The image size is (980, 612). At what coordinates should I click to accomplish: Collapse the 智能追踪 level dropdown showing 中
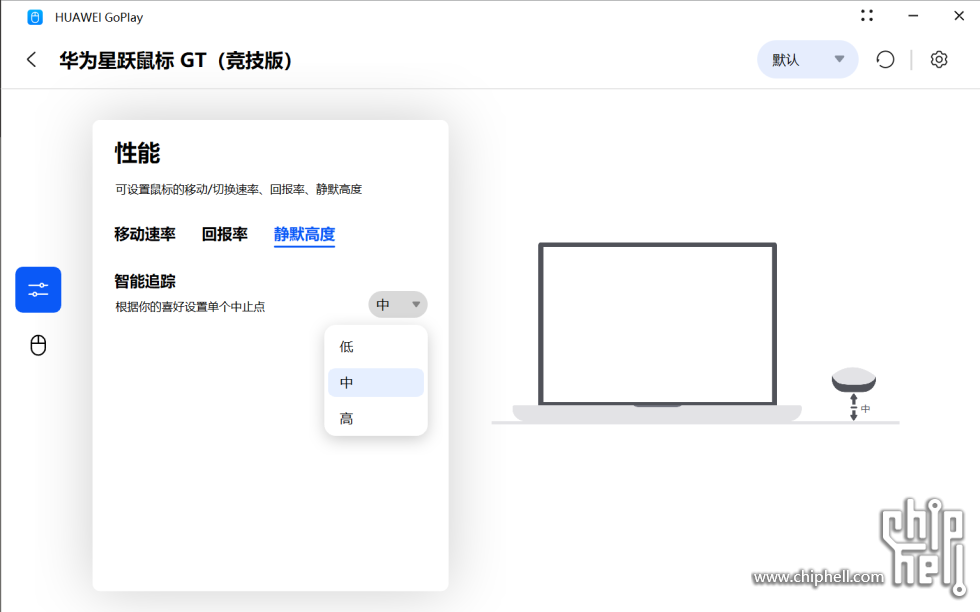click(x=398, y=304)
